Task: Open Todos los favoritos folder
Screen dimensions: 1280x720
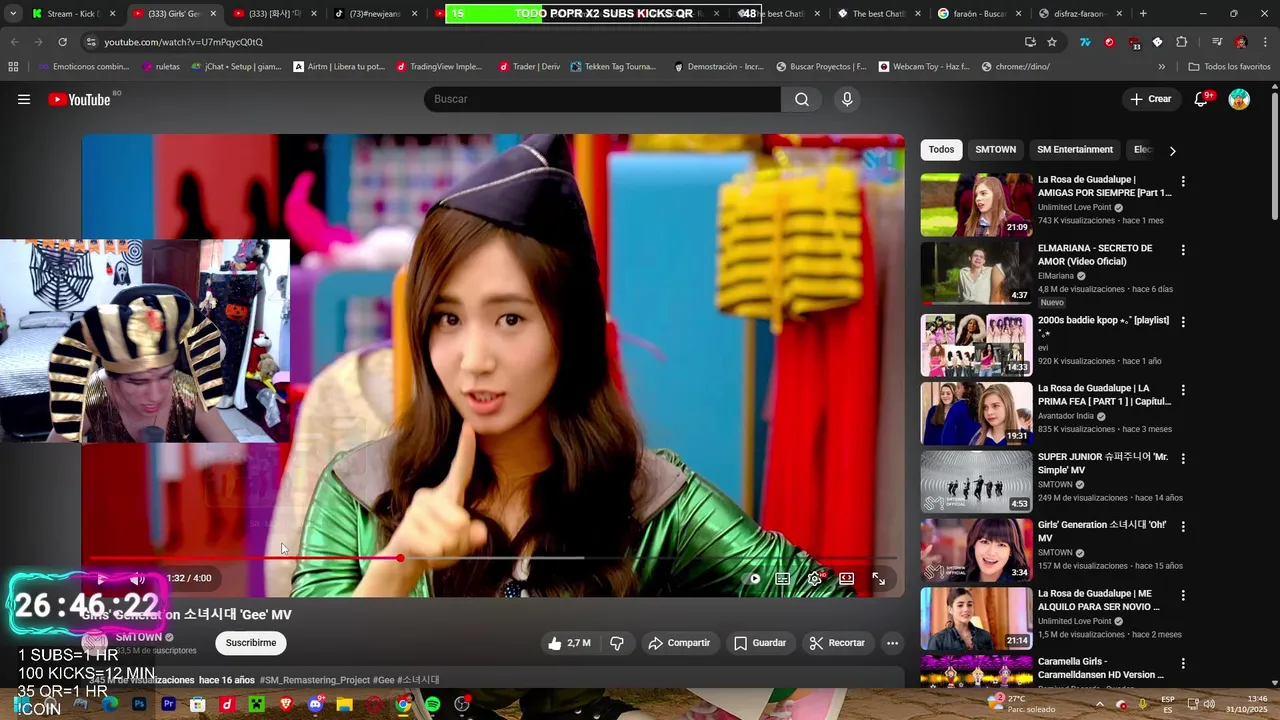Action: pyautogui.click(x=1229, y=66)
